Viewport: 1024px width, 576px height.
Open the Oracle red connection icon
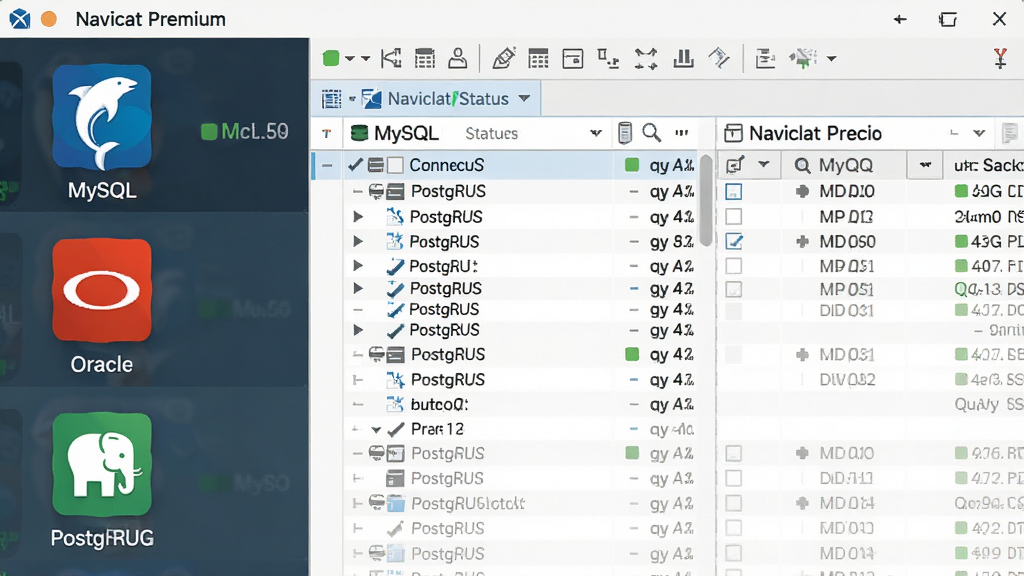click(102, 291)
